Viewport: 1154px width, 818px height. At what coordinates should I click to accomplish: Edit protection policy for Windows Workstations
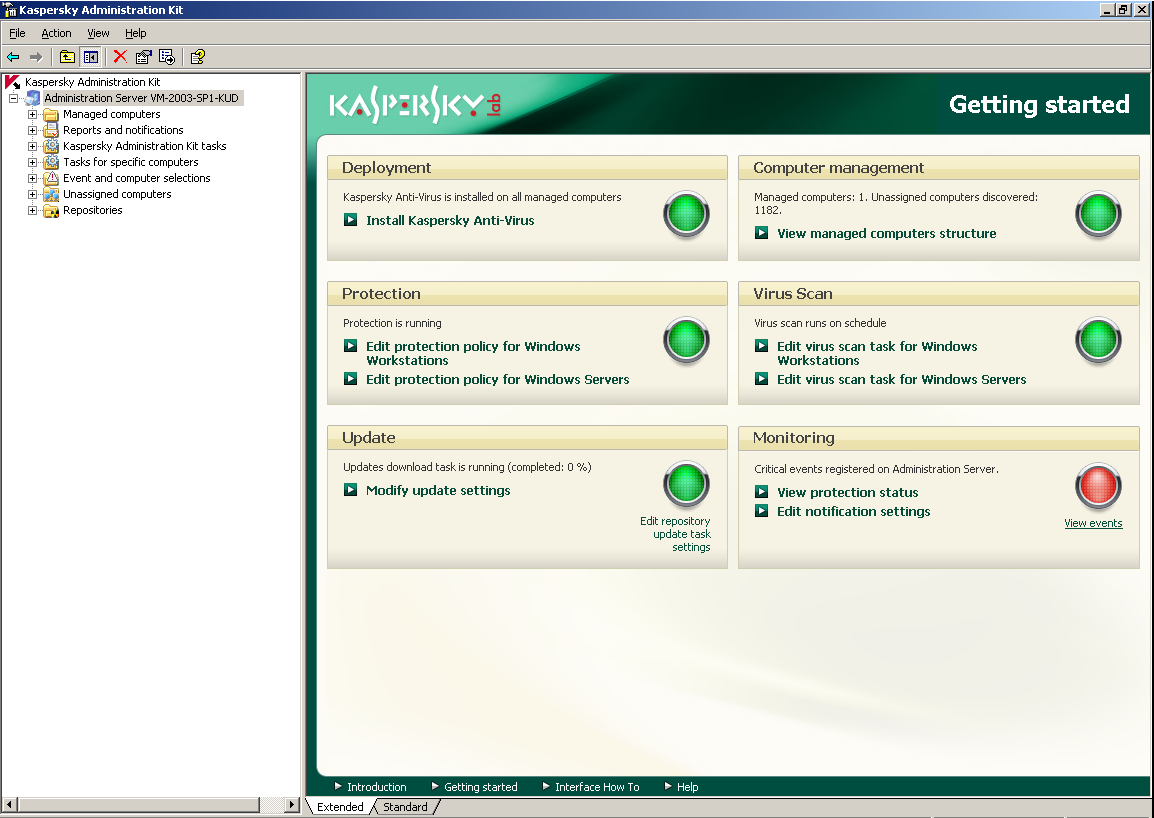473,353
